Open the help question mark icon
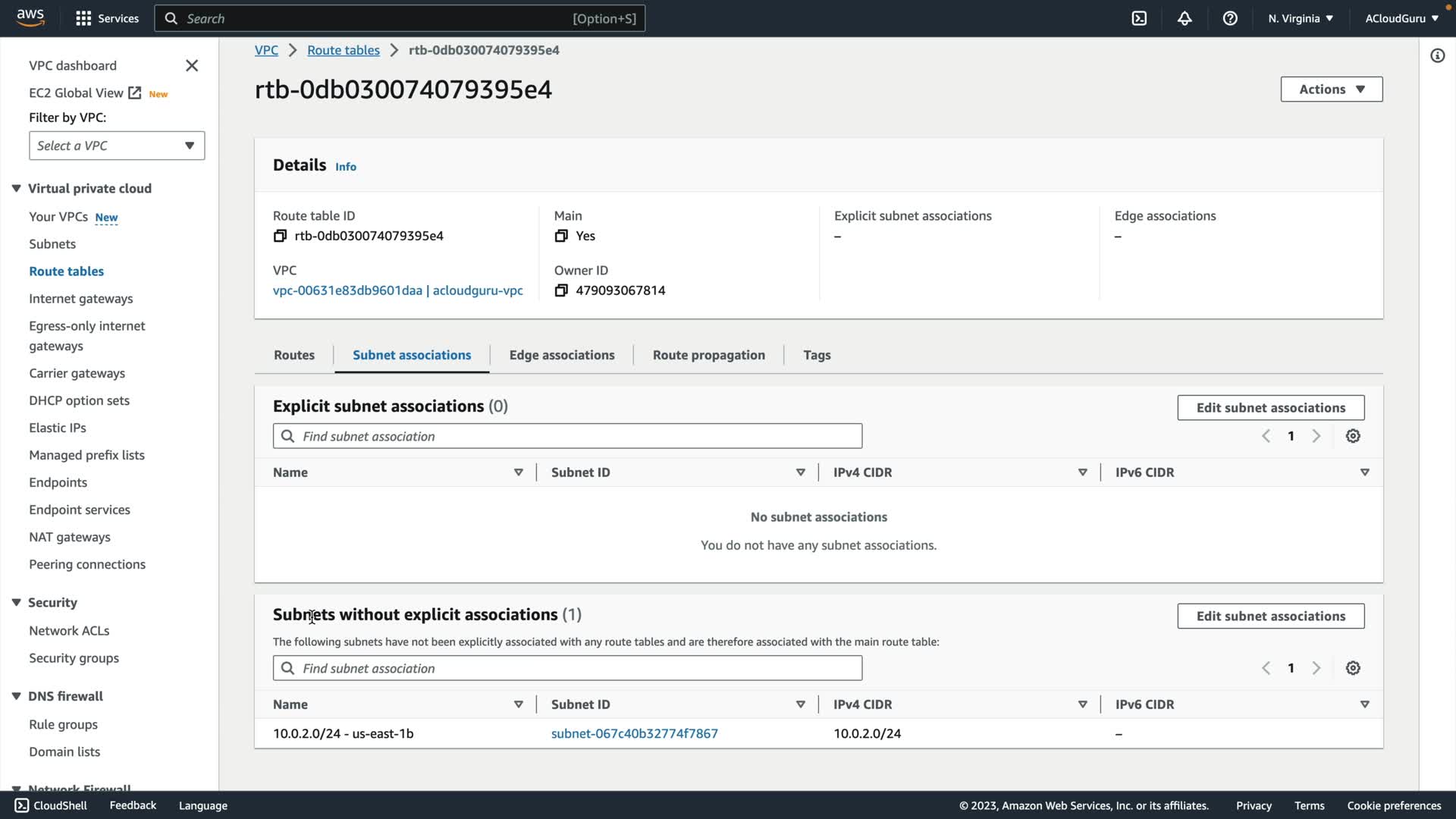Screen dimensions: 1456x819 pos(1230,18)
